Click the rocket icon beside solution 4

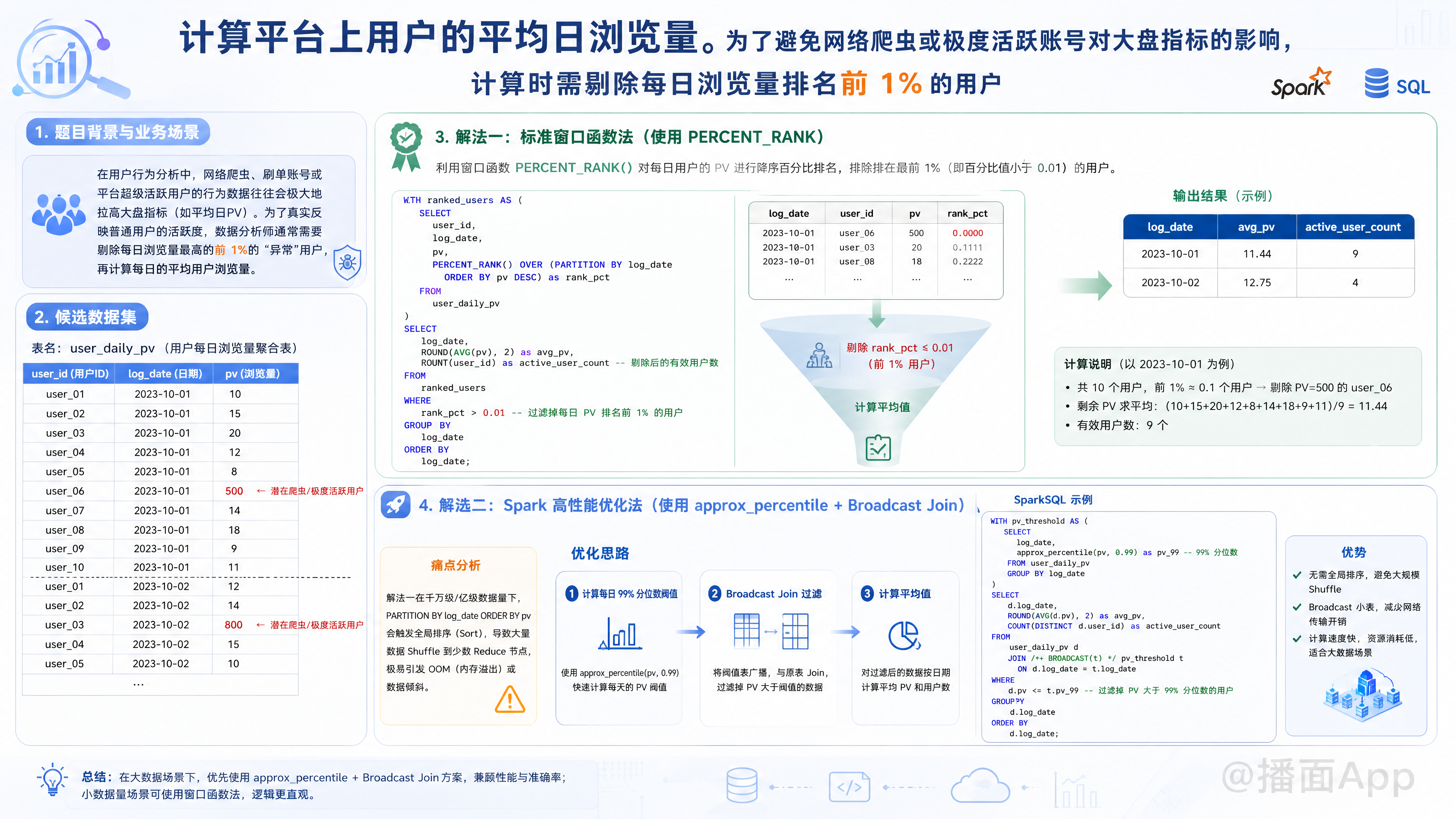(x=395, y=504)
